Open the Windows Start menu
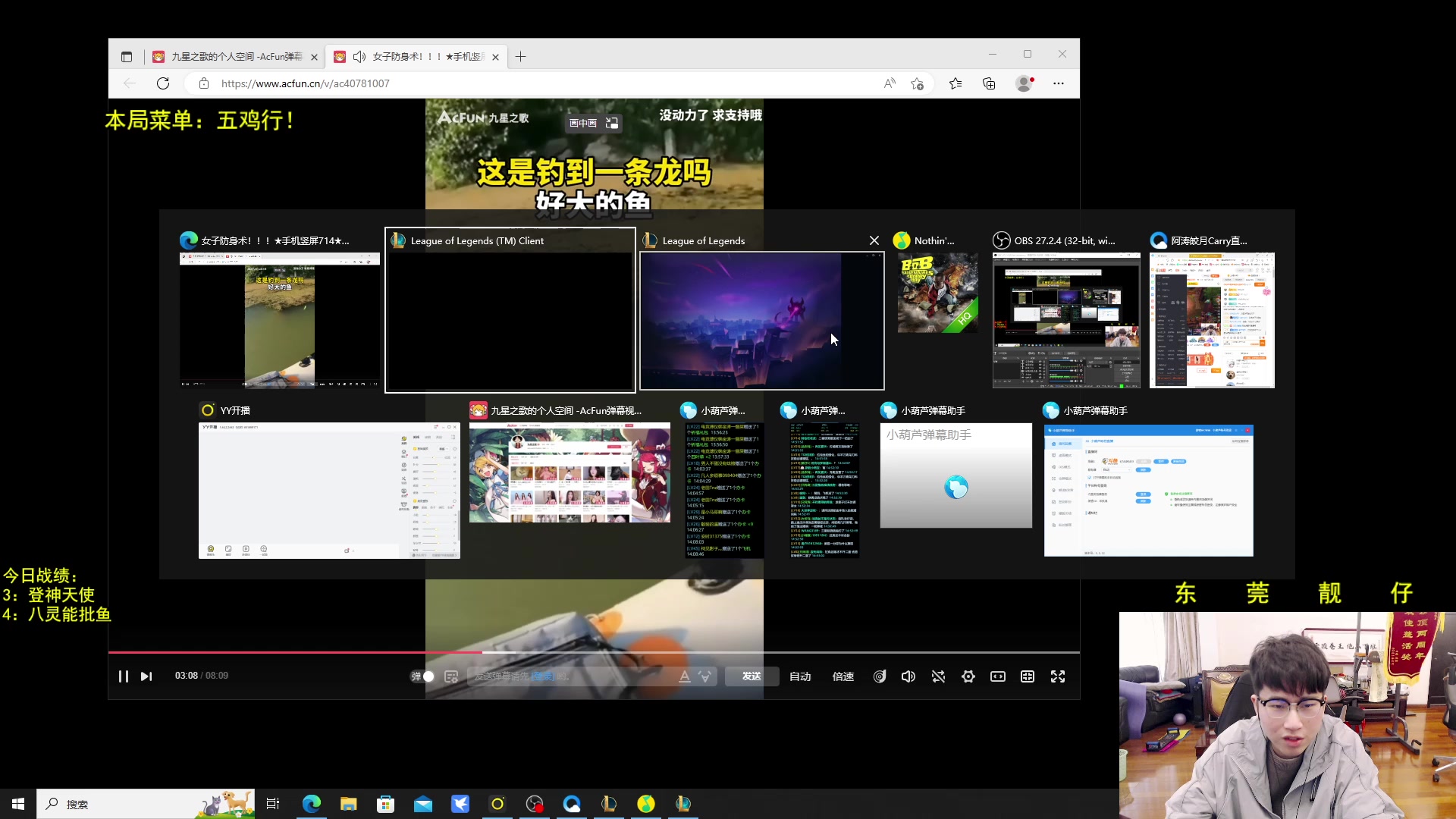Screen dimensions: 1456x819 tap(18, 804)
